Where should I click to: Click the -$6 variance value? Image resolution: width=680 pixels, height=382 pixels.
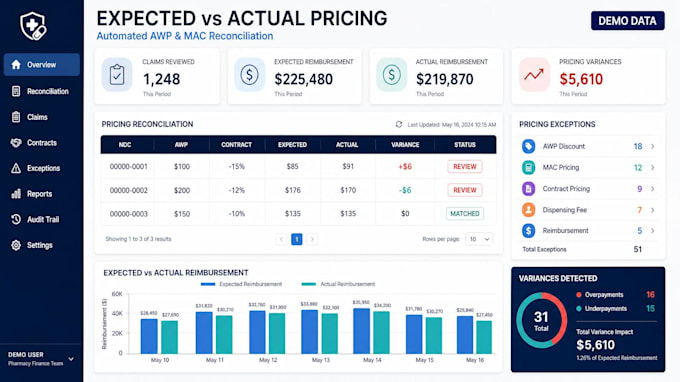click(x=405, y=190)
